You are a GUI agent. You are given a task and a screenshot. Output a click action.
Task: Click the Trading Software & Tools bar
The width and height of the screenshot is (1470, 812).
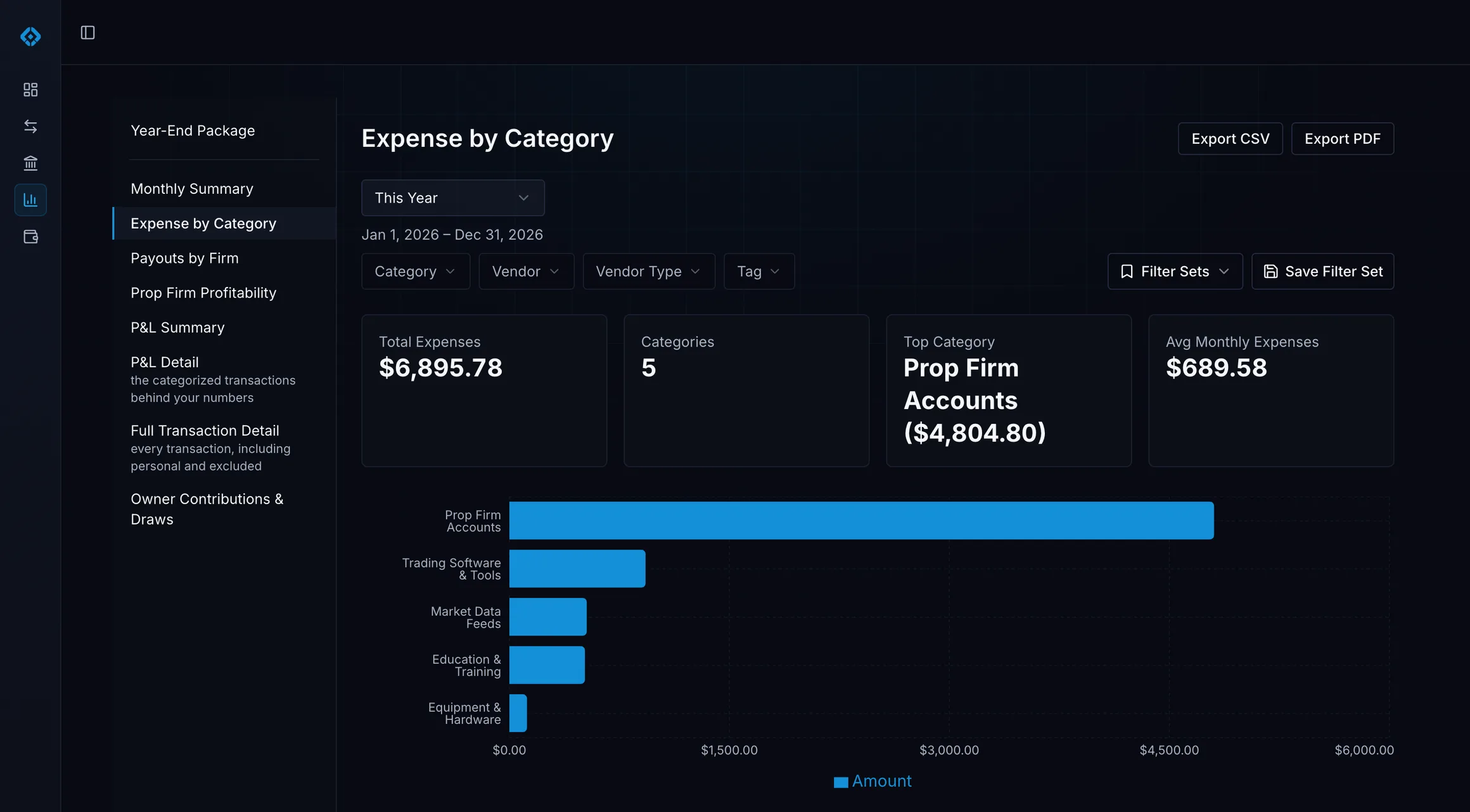tap(577, 569)
